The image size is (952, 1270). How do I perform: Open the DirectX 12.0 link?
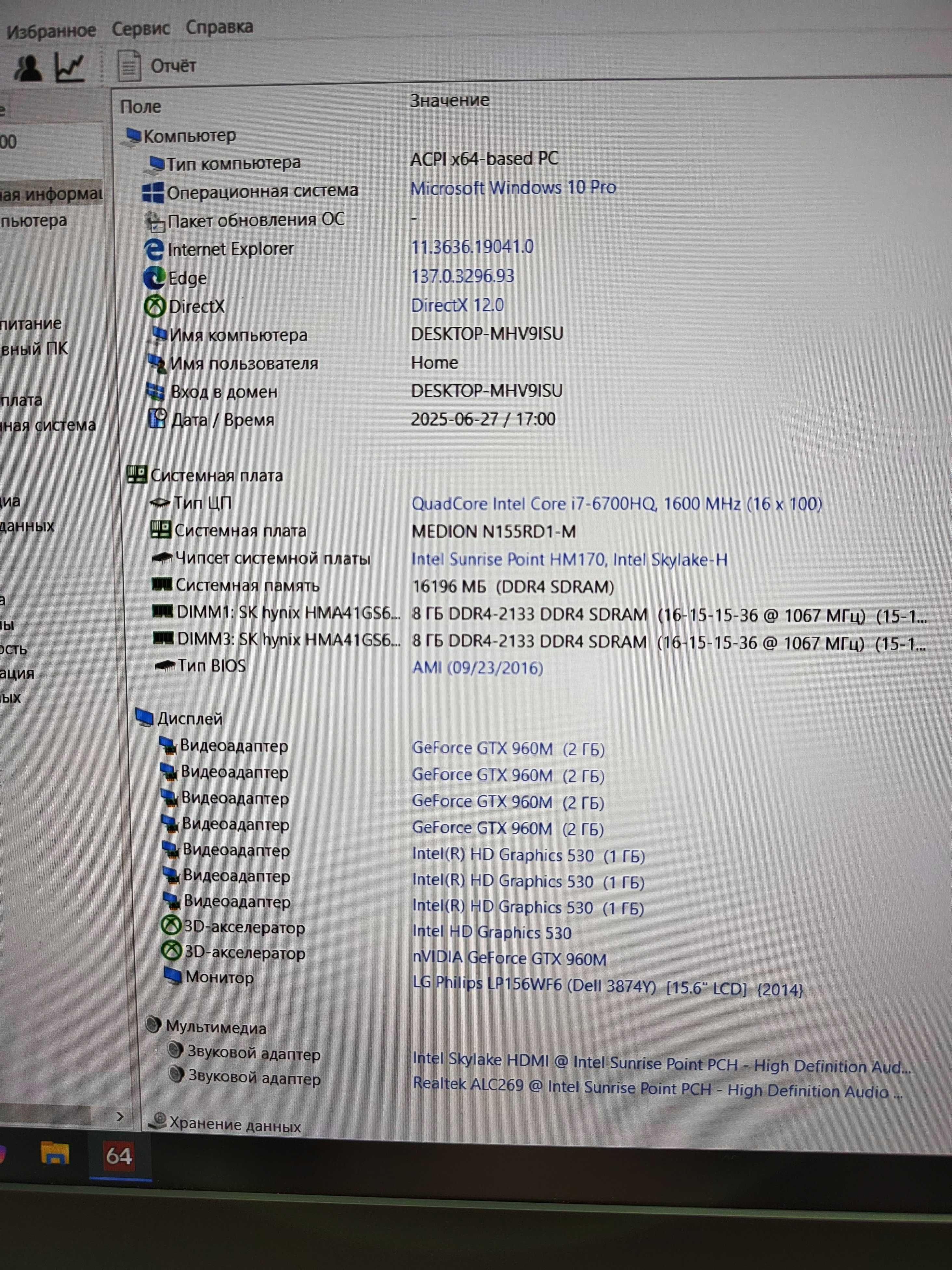(457, 305)
